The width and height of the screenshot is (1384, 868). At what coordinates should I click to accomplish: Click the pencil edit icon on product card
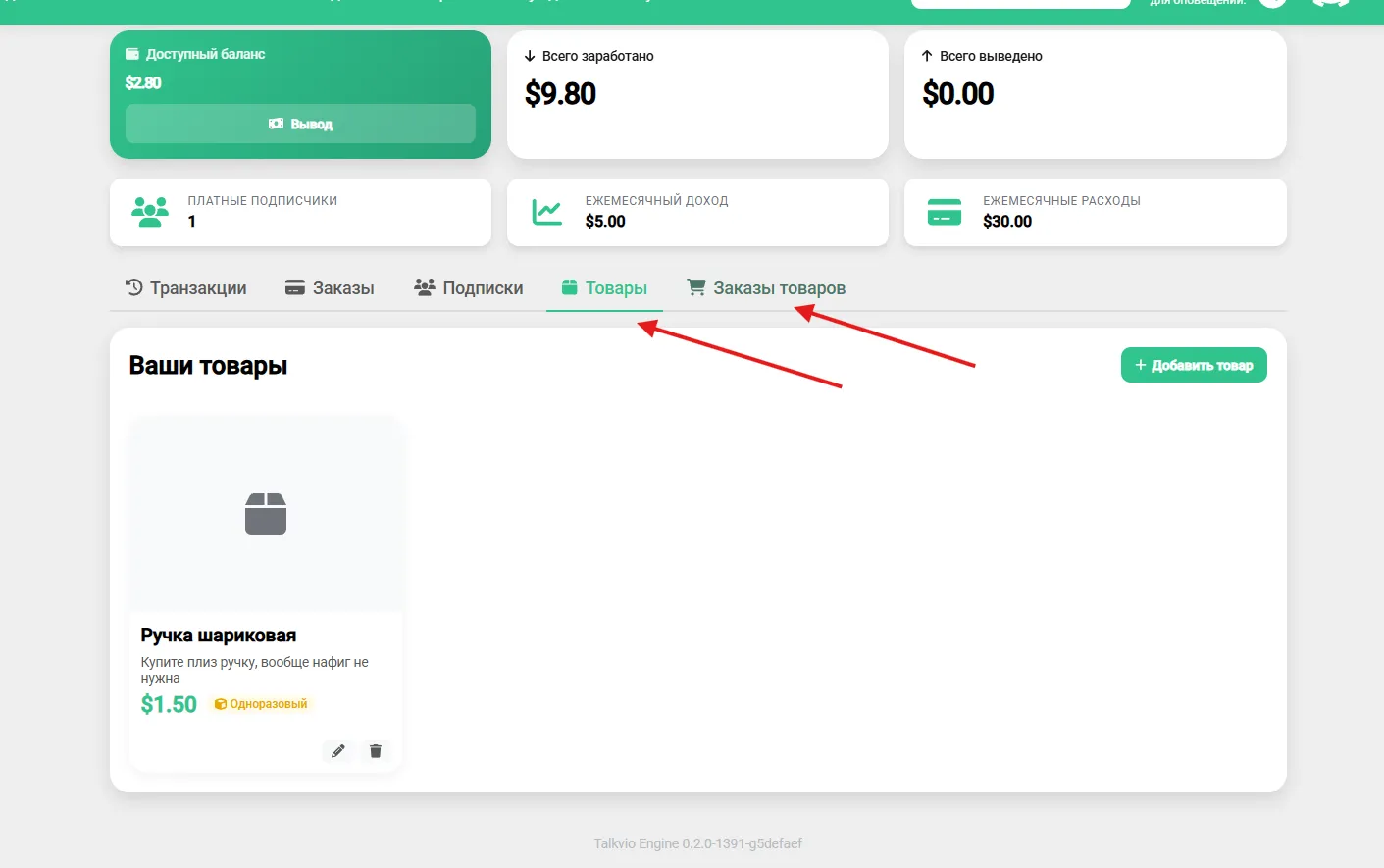pyautogui.click(x=337, y=751)
